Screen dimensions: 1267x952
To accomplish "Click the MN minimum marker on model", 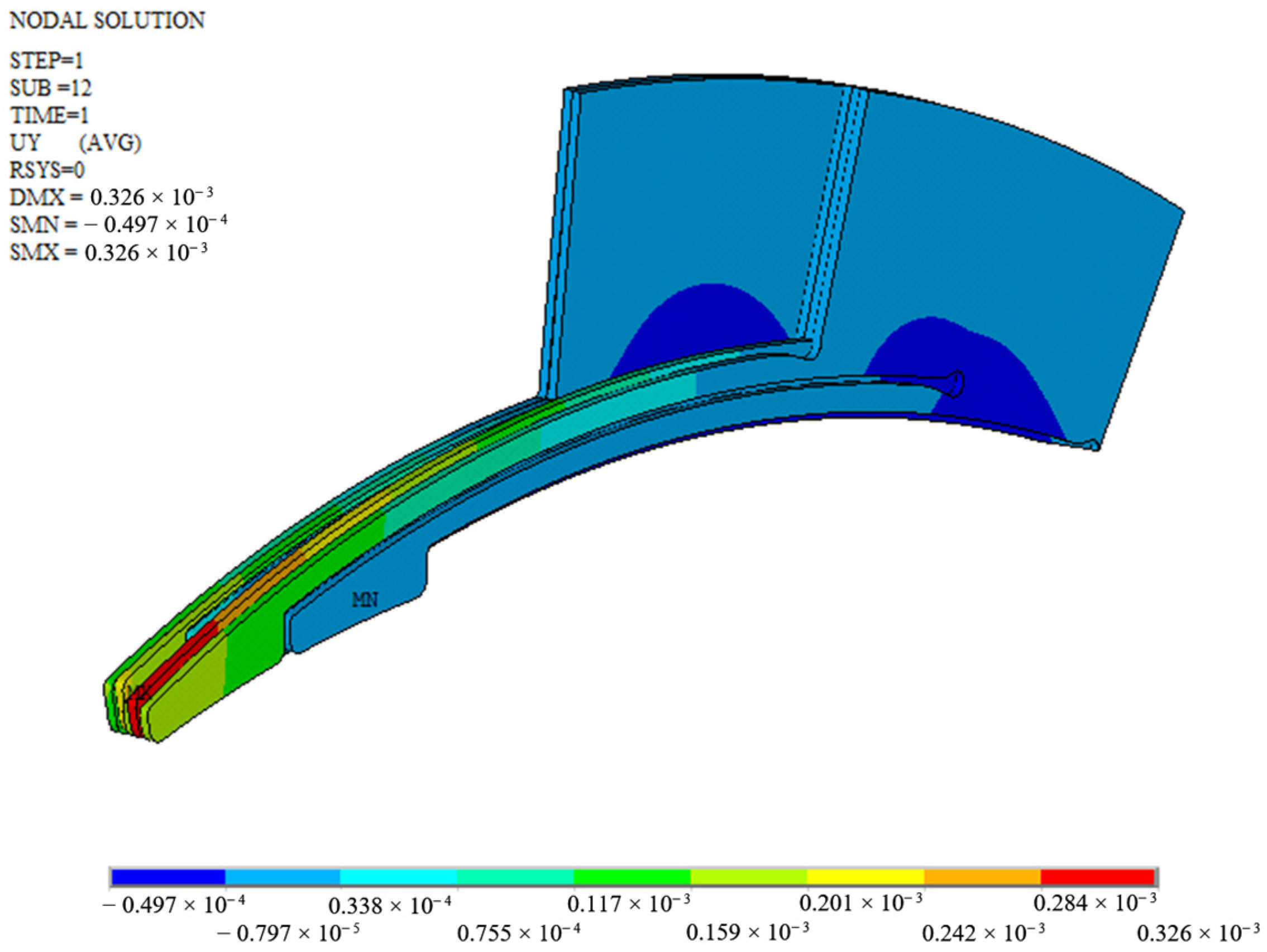I will point(364,600).
